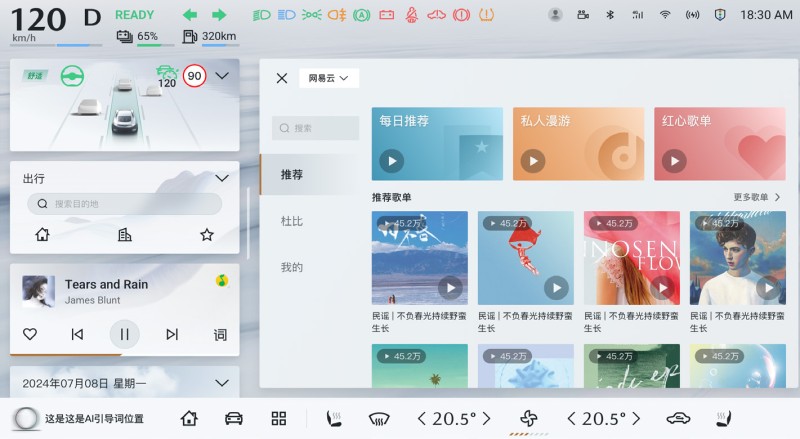This screenshot has width=800, height=439.
Task: Decrease left temperature with left arrow
Action: [421, 419]
